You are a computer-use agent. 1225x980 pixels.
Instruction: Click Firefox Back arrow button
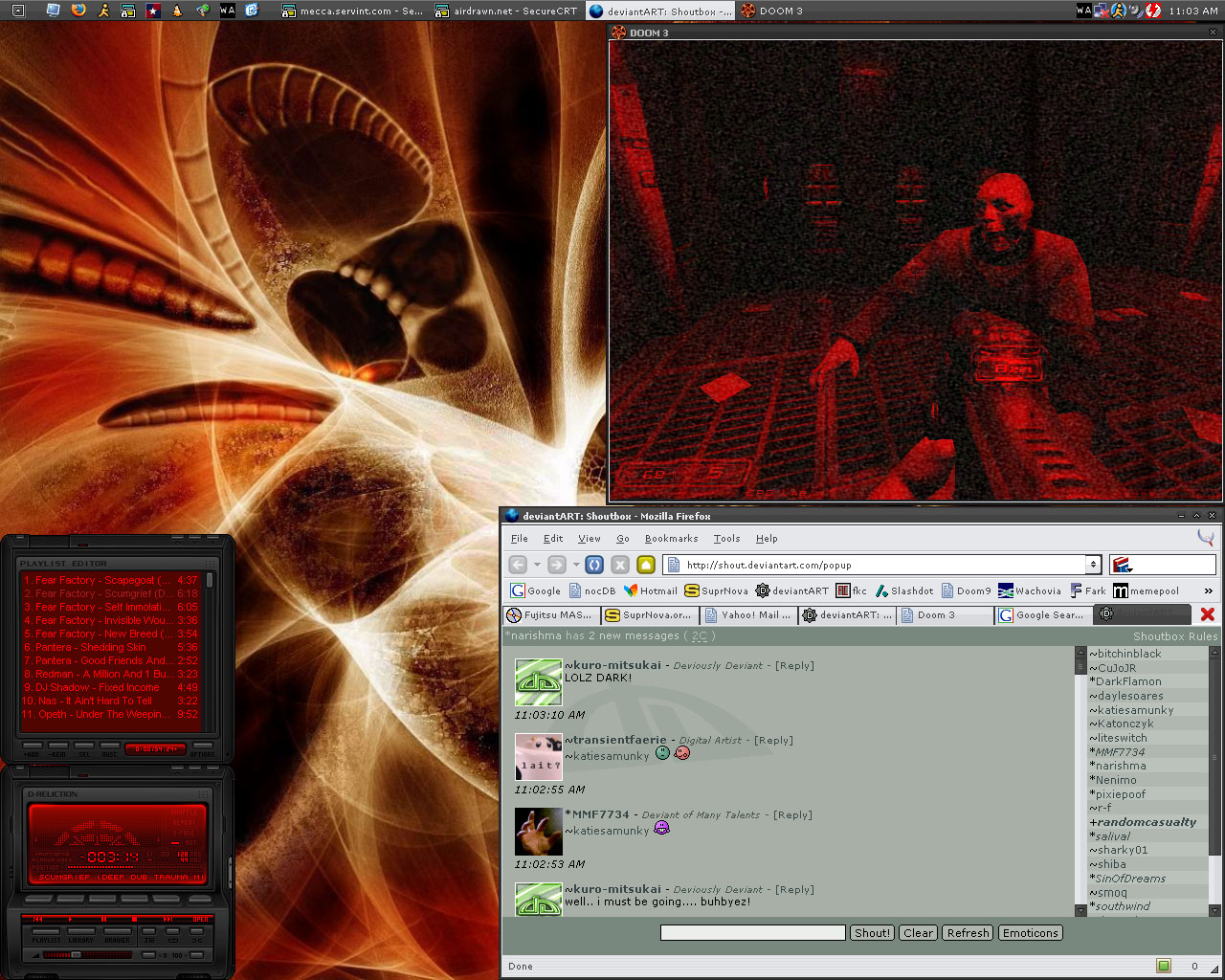click(518, 565)
